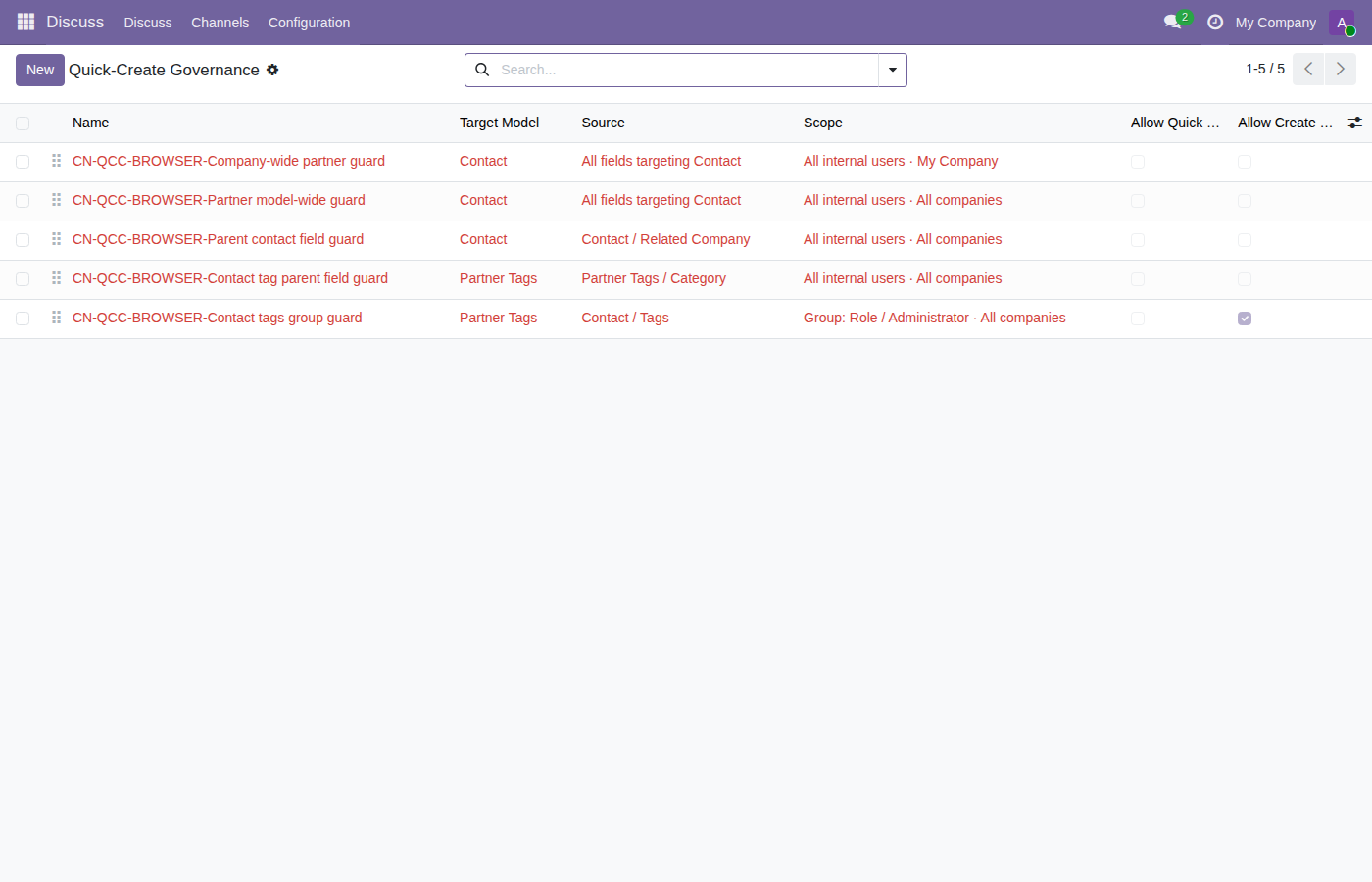Open the Configuration menu
Screen dimensions: 1372x882
(310, 23)
